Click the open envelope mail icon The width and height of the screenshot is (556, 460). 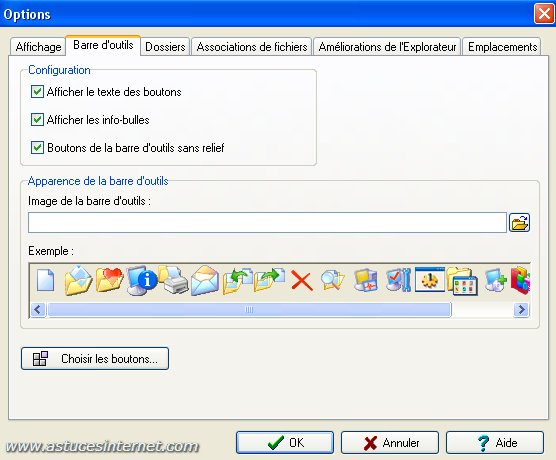(x=205, y=281)
